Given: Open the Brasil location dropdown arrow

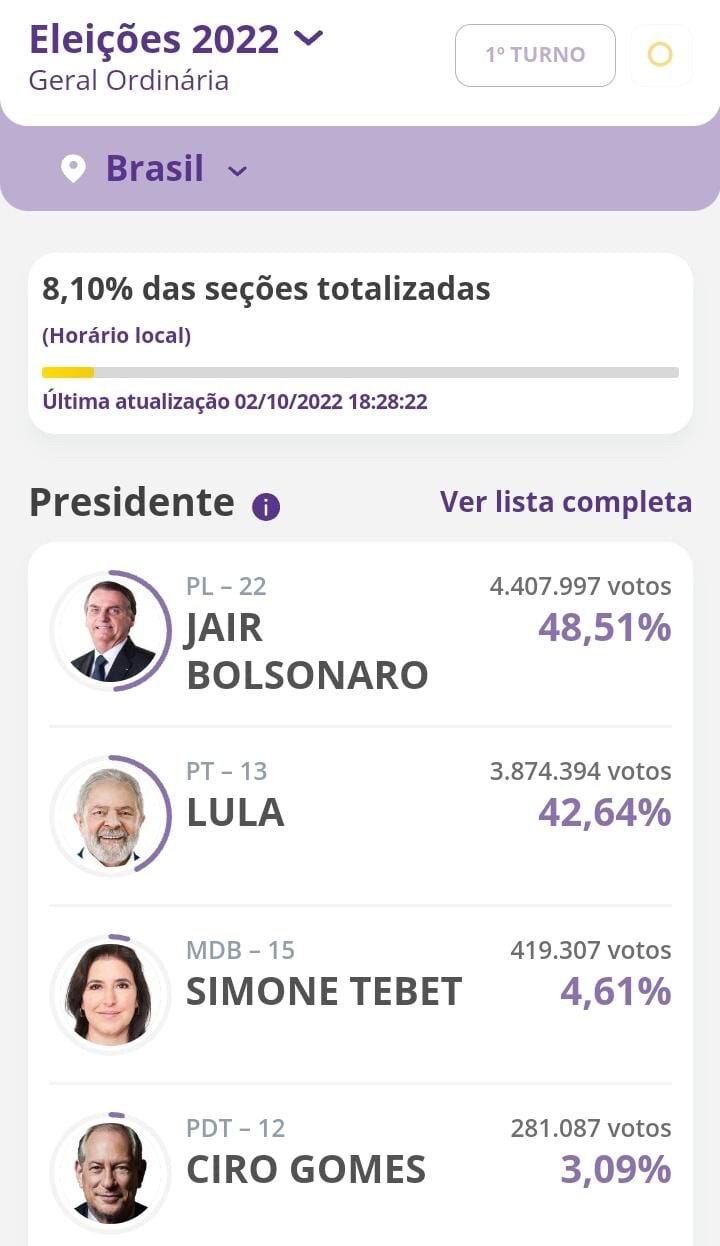Looking at the screenshot, I should (237, 171).
